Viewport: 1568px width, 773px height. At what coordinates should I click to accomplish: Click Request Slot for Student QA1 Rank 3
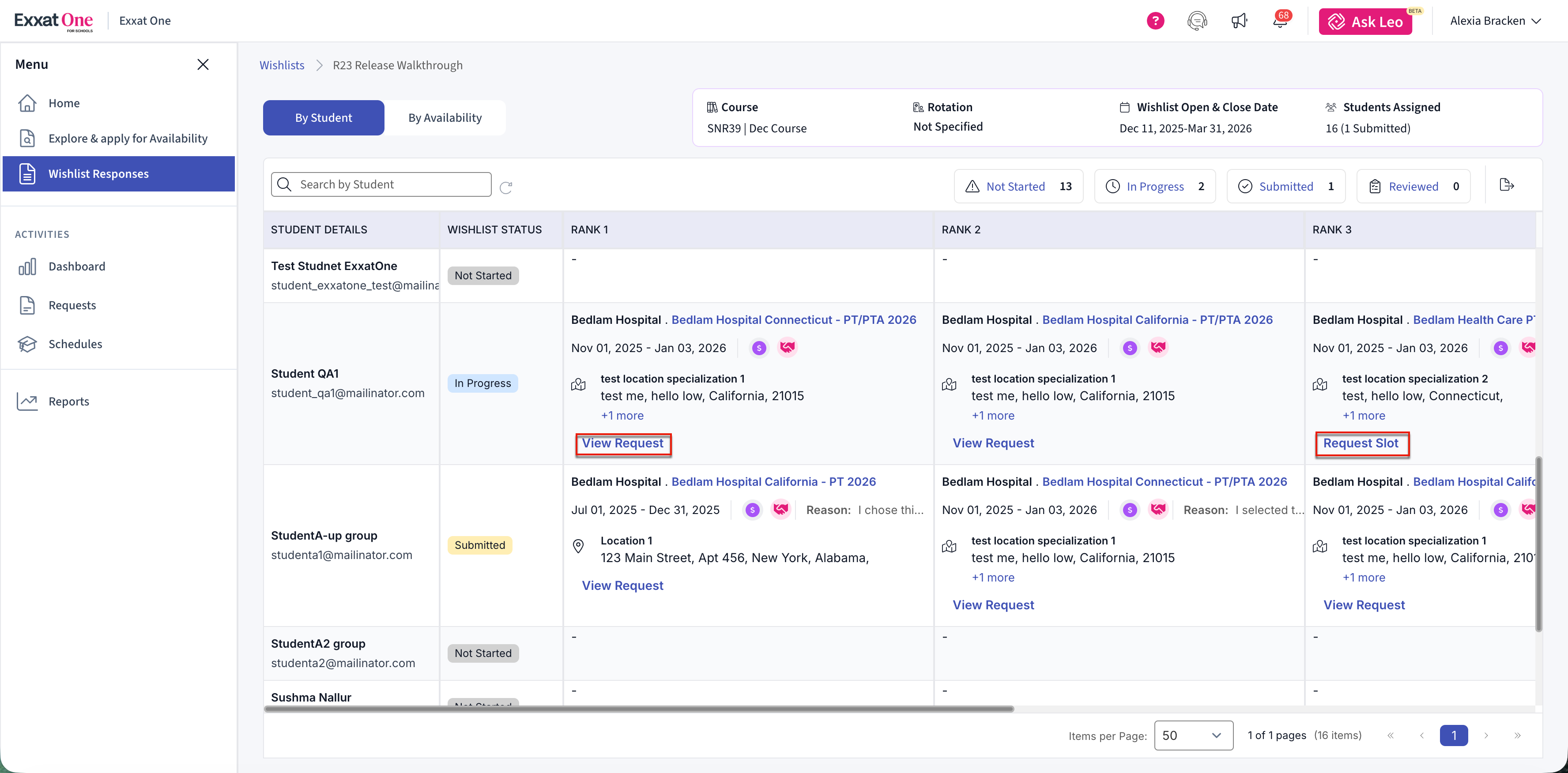coord(1361,443)
